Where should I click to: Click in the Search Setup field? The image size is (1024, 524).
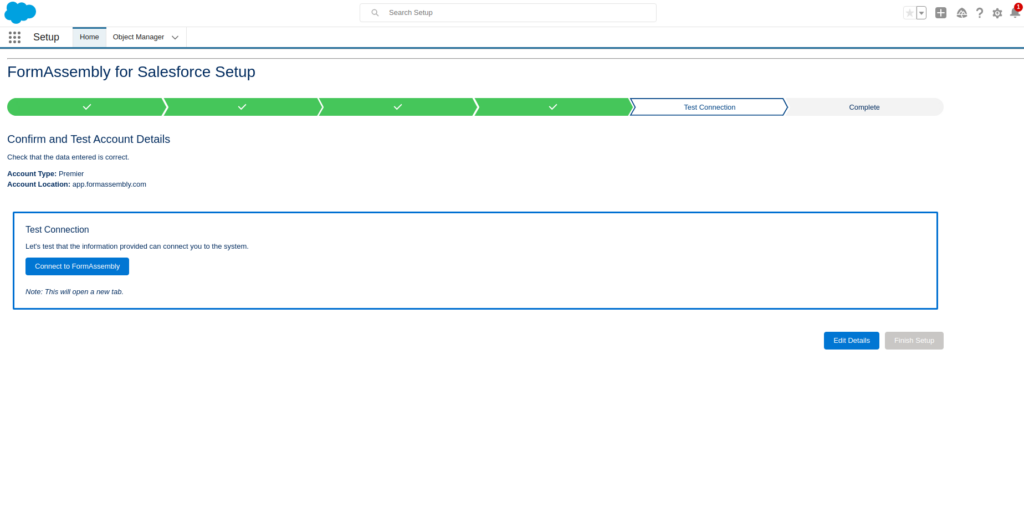[508, 13]
